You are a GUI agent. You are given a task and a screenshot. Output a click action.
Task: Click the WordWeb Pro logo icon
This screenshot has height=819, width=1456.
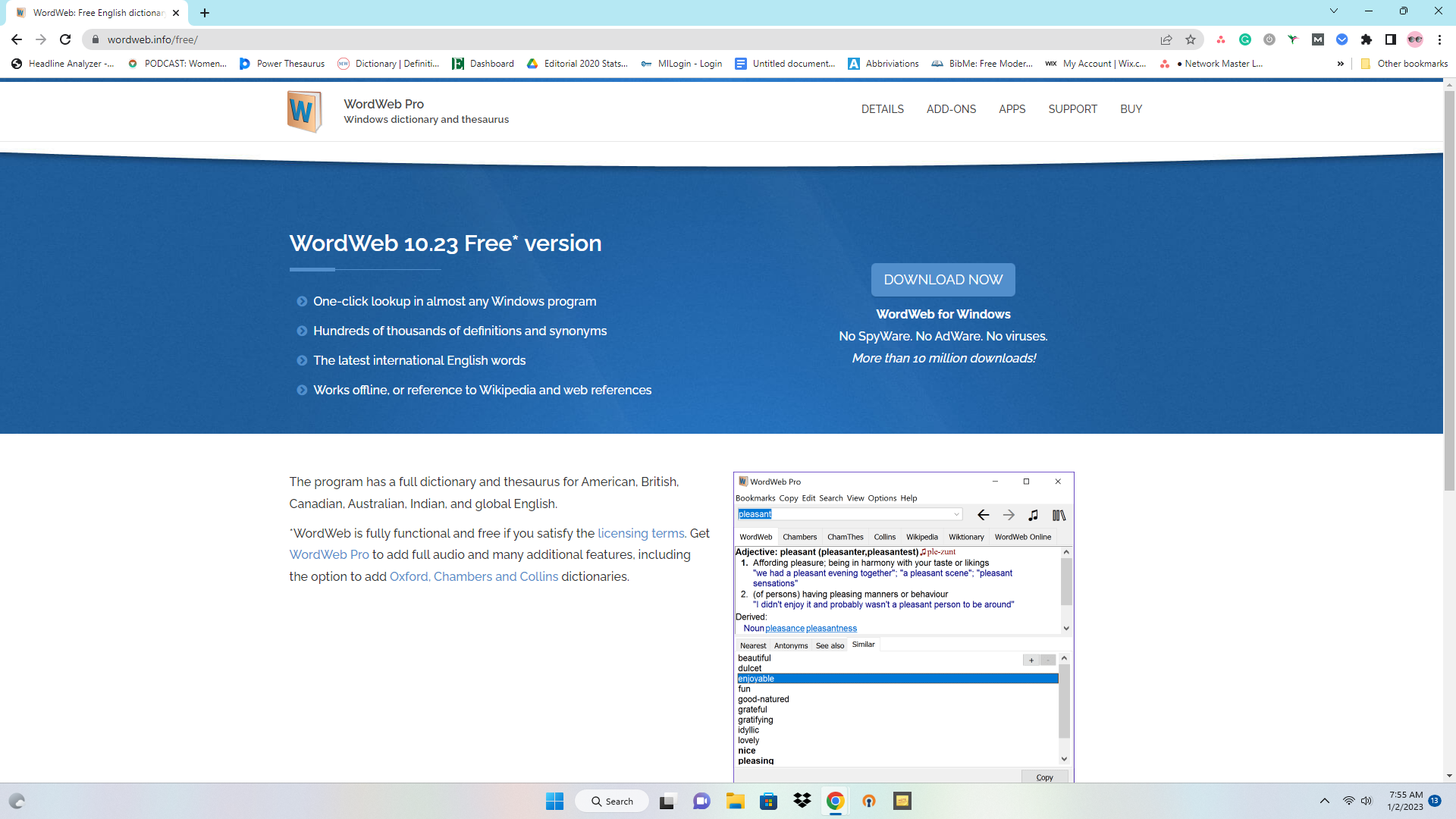pyautogui.click(x=304, y=111)
